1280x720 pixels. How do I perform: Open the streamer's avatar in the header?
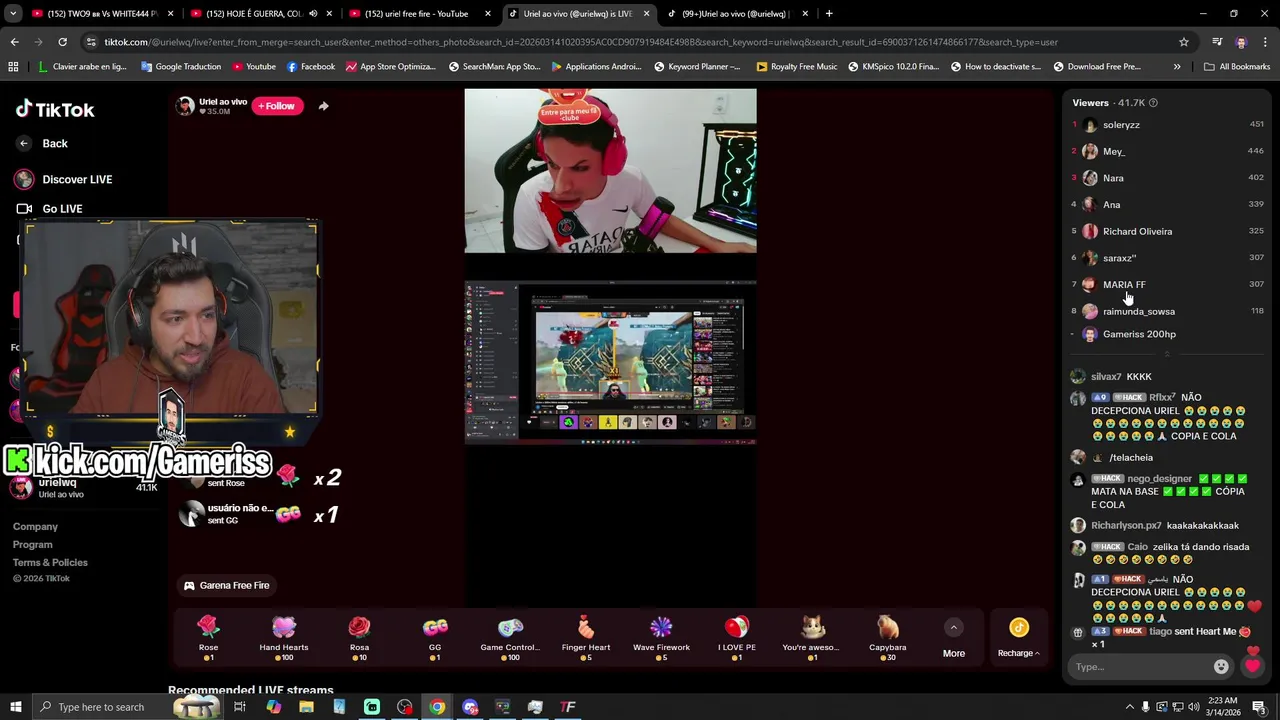click(185, 106)
